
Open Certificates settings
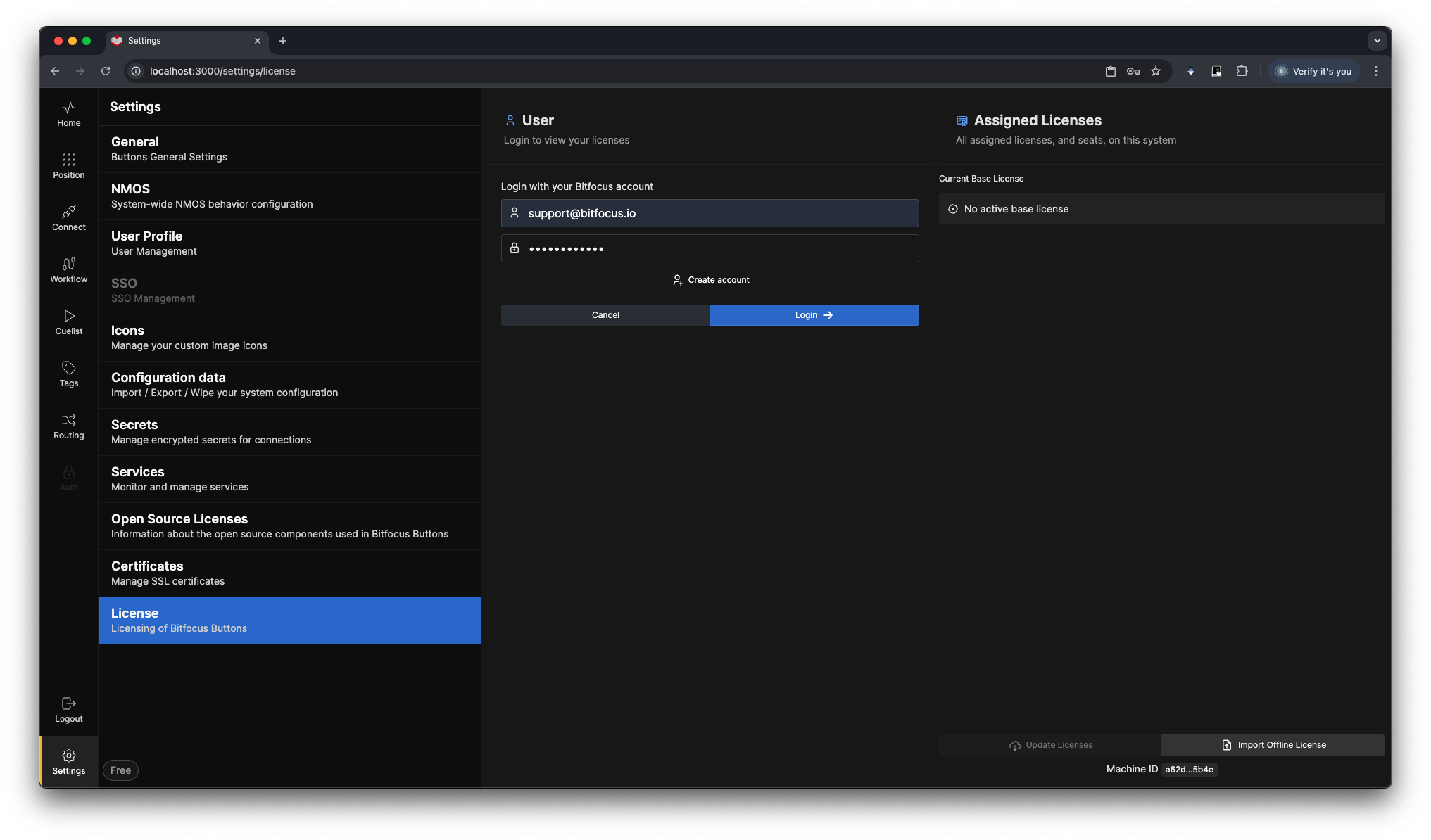[289, 573]
